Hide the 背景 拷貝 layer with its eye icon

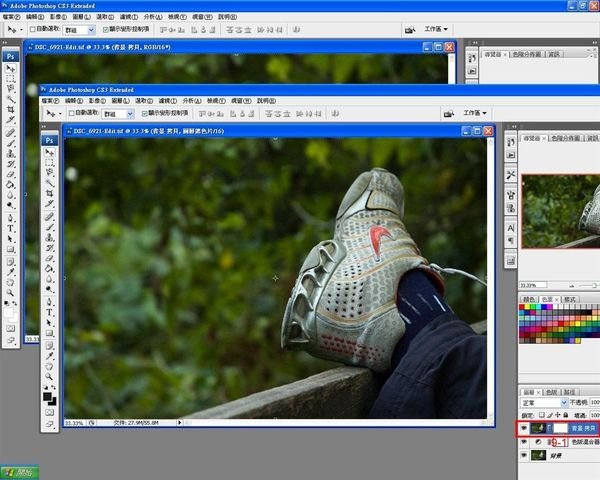pyautogui.click(x=524, y=428)
